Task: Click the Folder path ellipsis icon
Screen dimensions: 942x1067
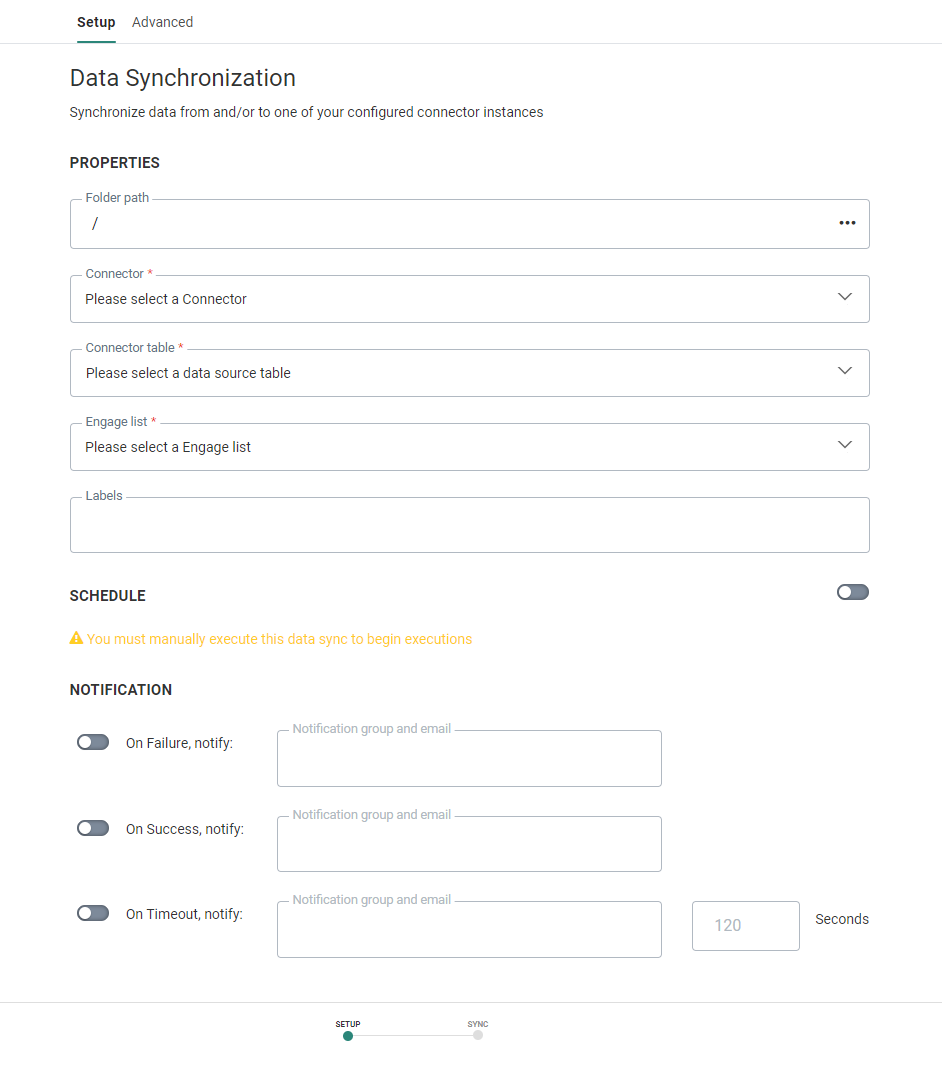Action: click(x=847, y=223)
